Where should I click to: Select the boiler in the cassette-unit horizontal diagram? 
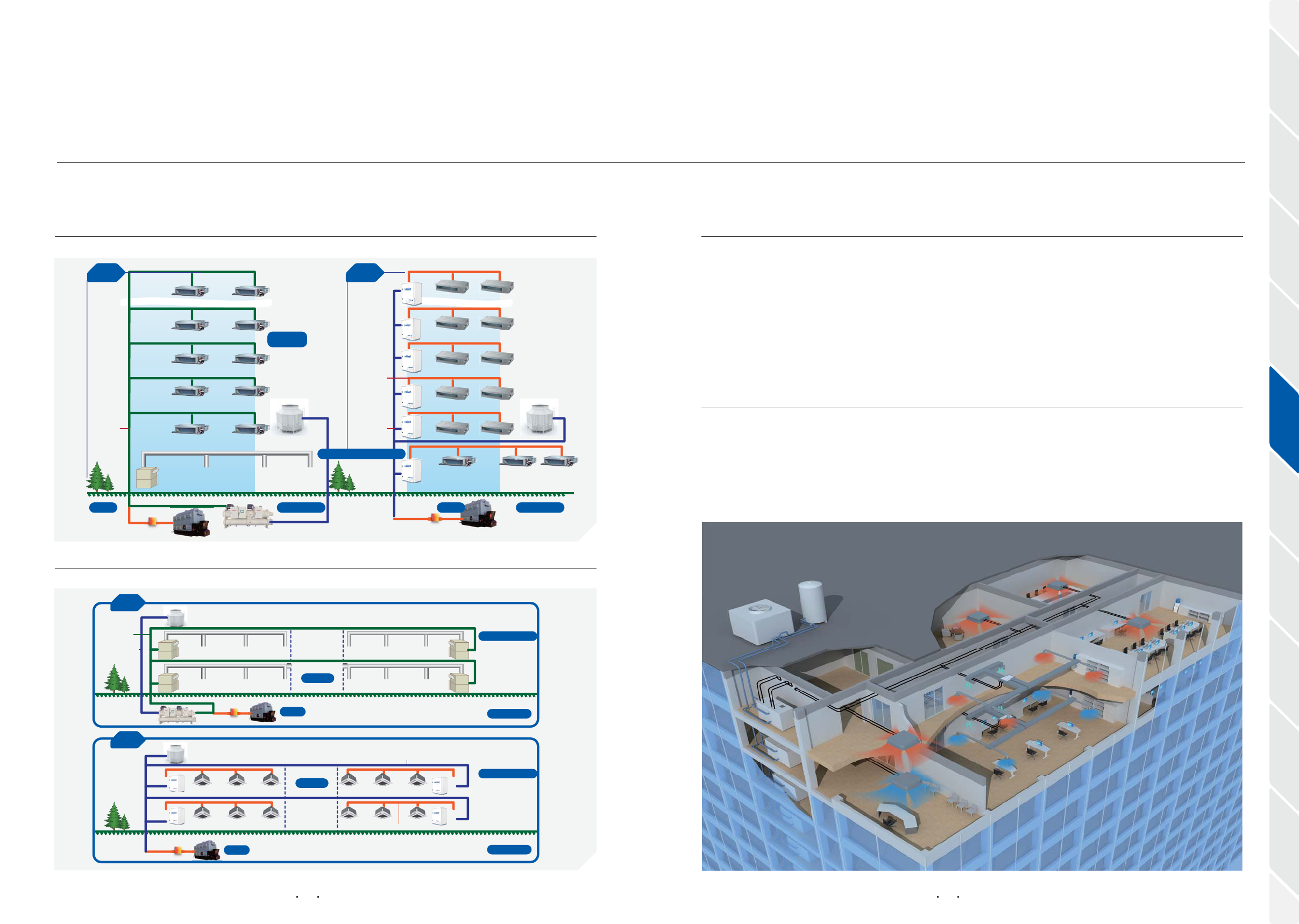pos(207,850)
